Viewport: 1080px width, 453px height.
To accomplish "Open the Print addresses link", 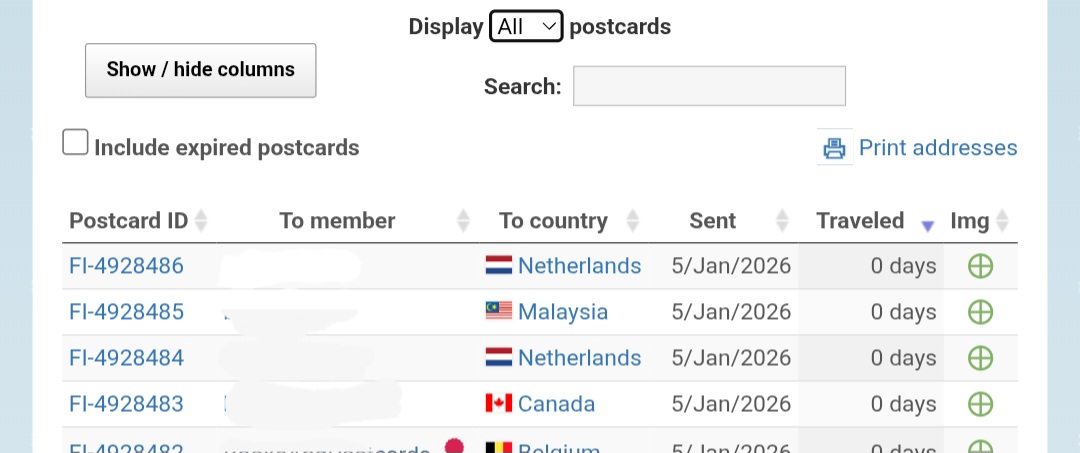I will (x=937, y=148).
